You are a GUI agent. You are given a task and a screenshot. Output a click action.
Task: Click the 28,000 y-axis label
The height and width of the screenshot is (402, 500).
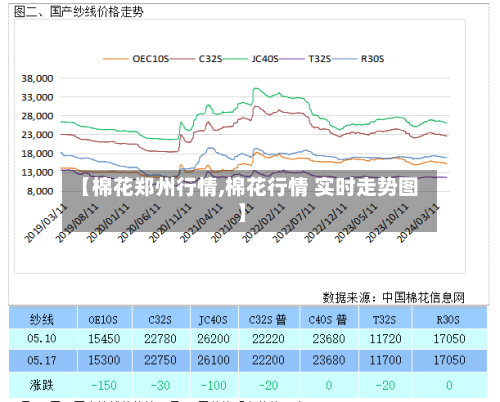[x=37, y=116]
